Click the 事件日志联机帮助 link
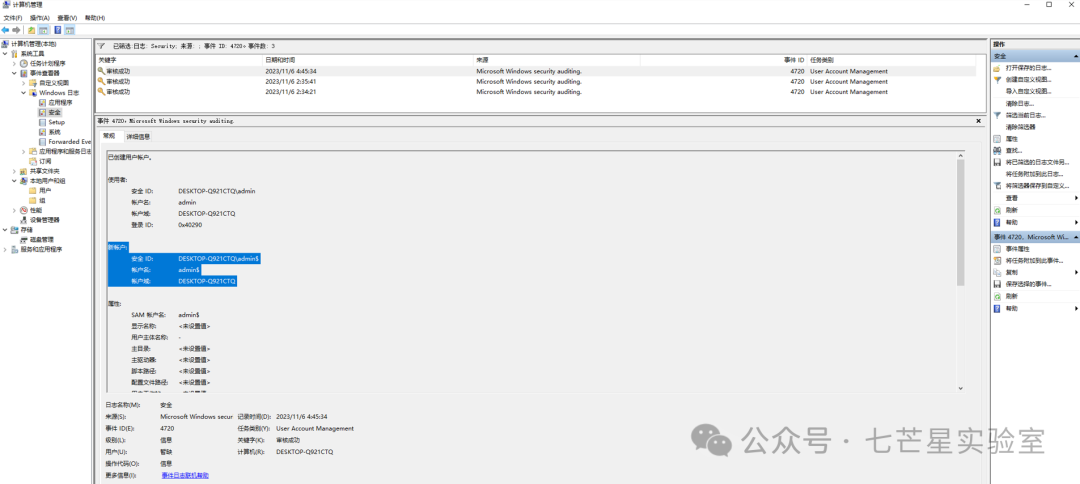The image size is (1080, 484). click(x=185, y=475)
